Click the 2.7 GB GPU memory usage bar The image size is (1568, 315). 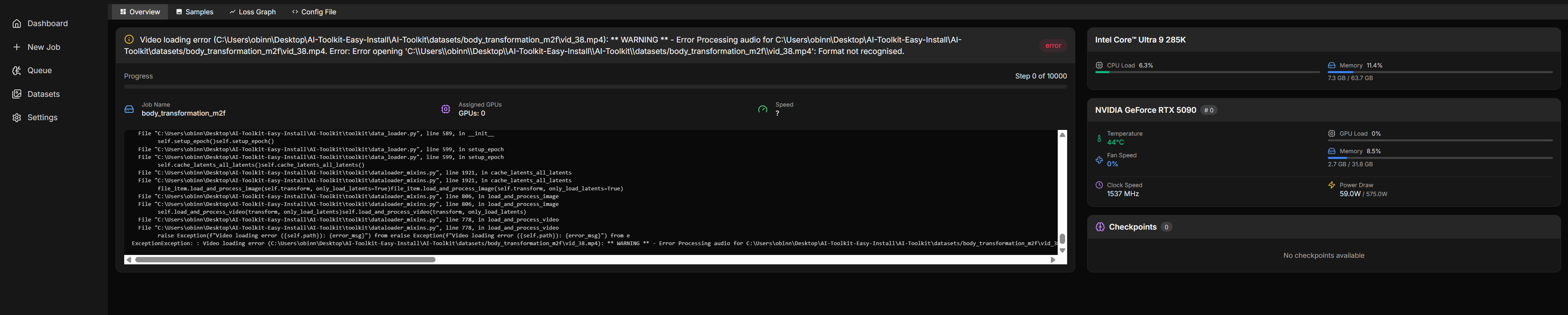point(1440,158)
